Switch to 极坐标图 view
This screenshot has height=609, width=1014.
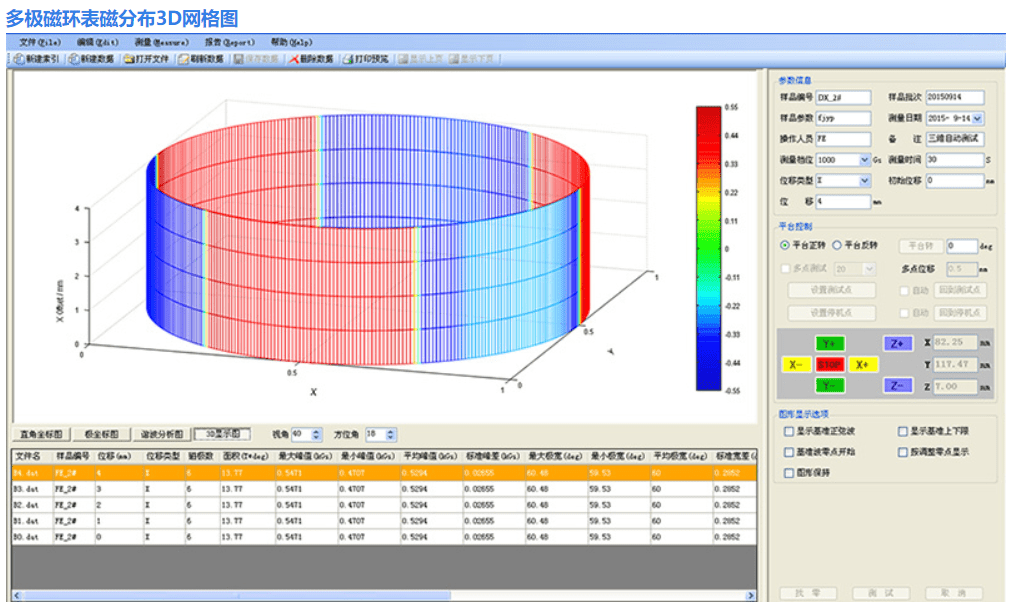102,434
